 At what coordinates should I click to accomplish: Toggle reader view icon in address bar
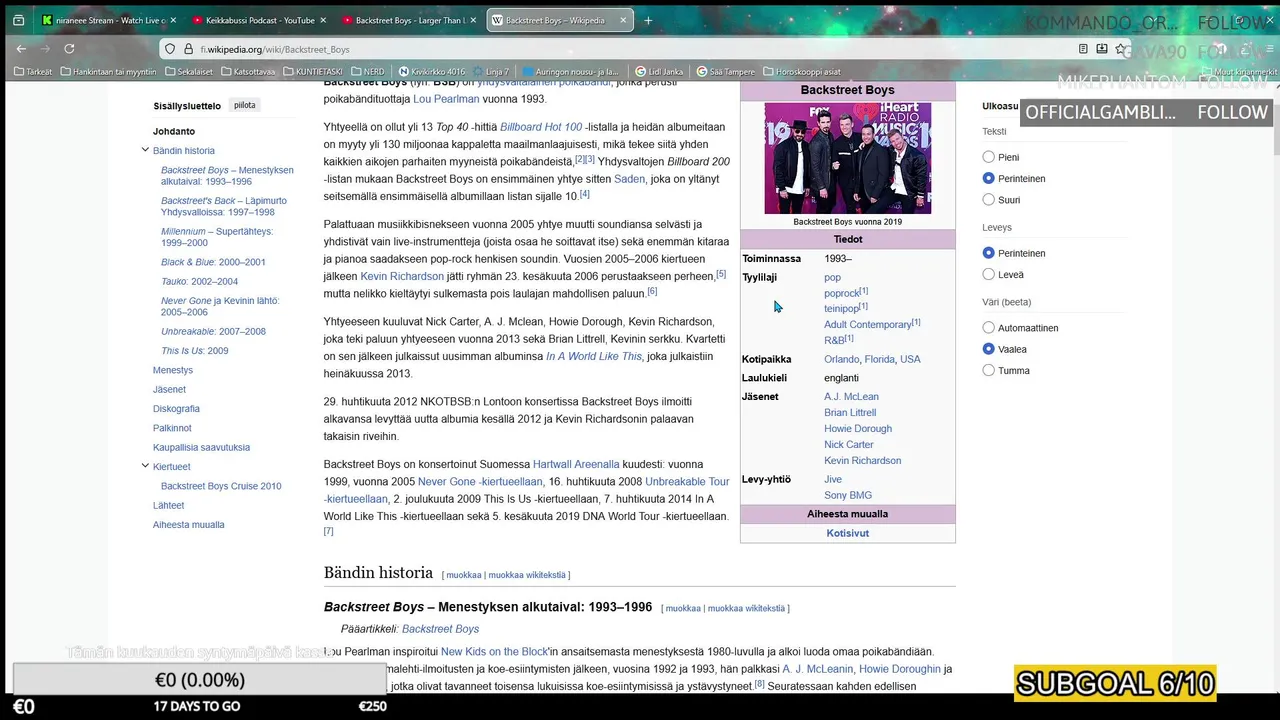pos(1083,49)
